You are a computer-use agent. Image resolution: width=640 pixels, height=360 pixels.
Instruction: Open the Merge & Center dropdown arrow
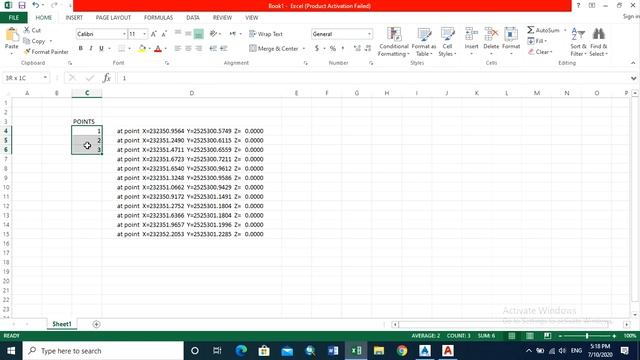(x=304, y=49)
